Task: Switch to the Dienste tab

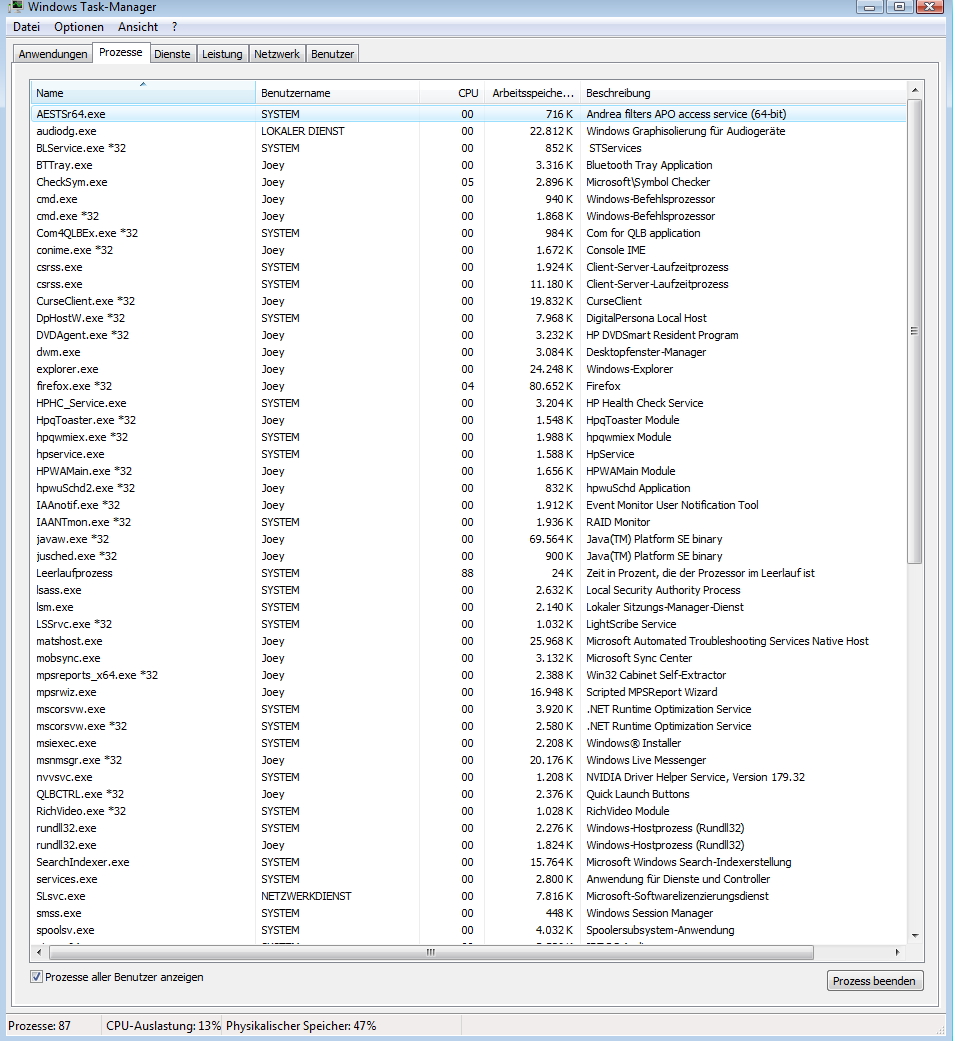Action: click(x=172, y=54)
